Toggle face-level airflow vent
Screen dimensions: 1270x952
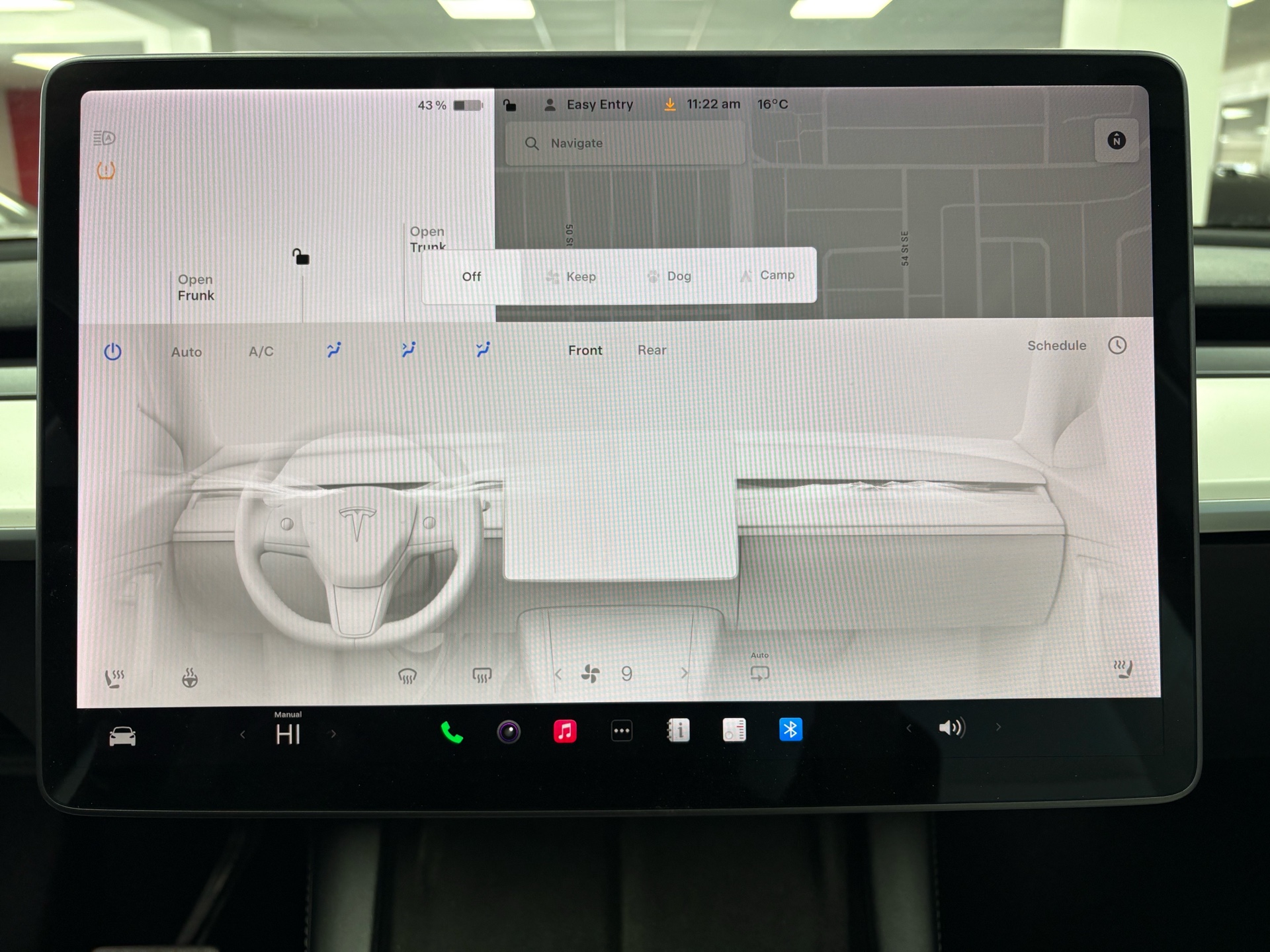[409, 349]
